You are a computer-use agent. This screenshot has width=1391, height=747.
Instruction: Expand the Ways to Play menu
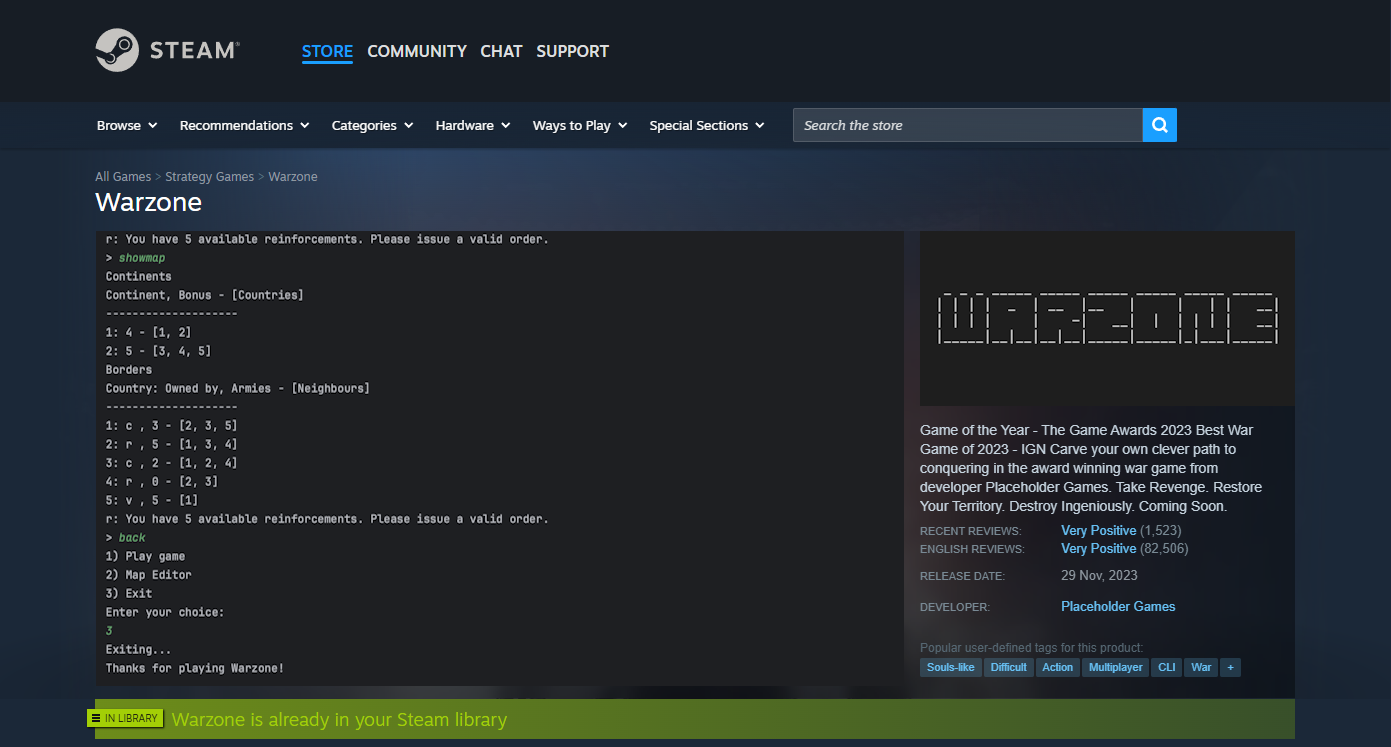[x=580, y=125]
